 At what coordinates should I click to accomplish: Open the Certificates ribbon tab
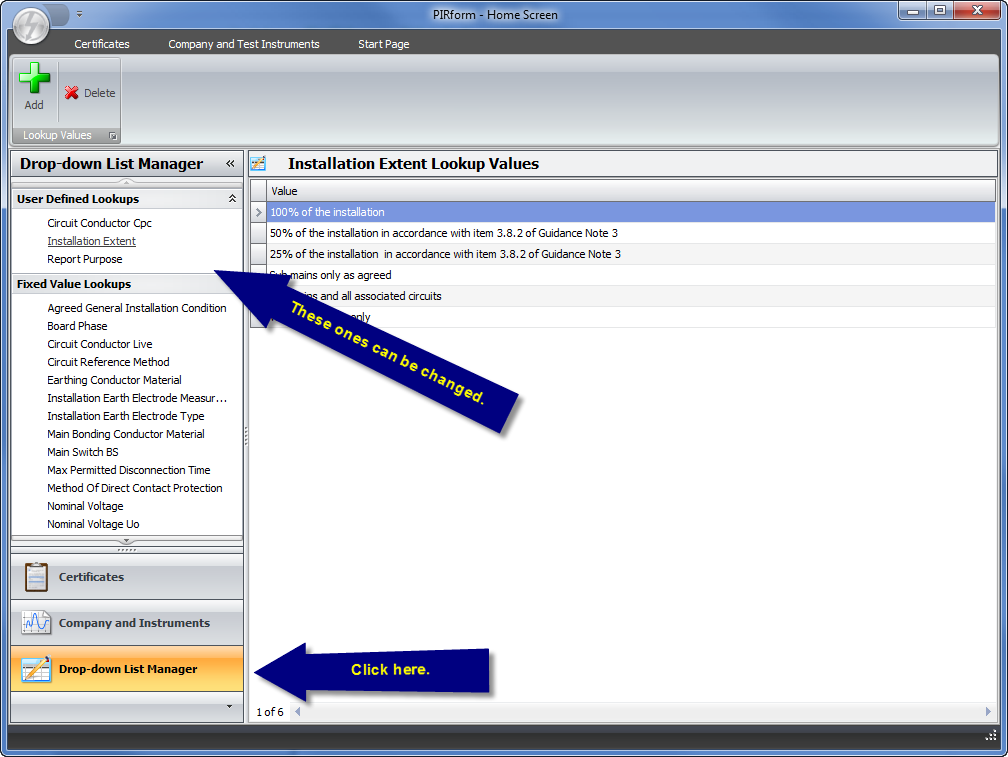[x=102, y=44]
